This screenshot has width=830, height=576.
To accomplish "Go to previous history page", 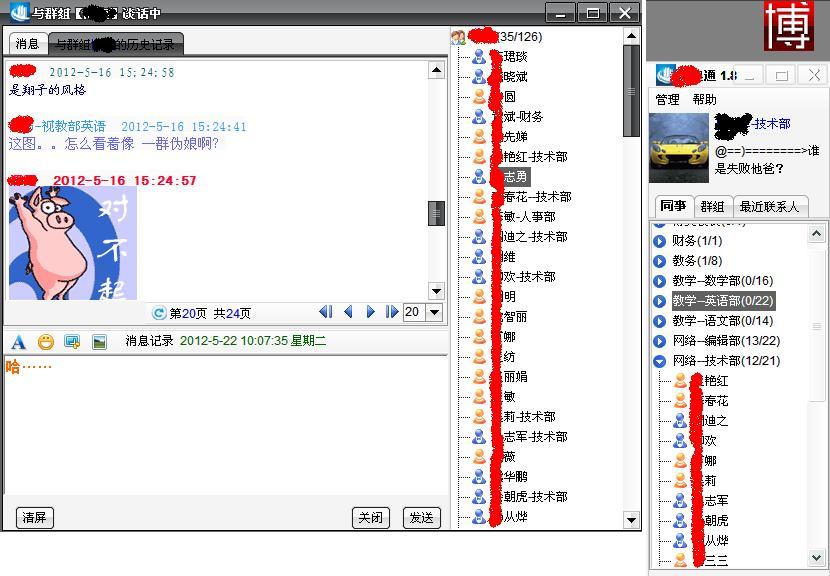I will [x=348, y=312].
